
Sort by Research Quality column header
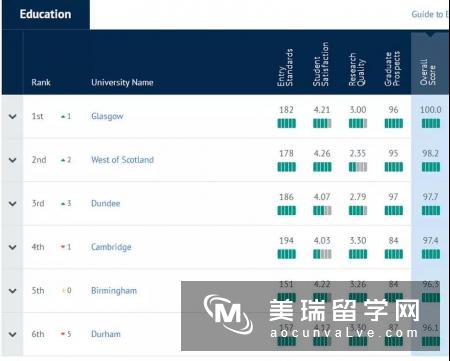[x=357, y=69]
